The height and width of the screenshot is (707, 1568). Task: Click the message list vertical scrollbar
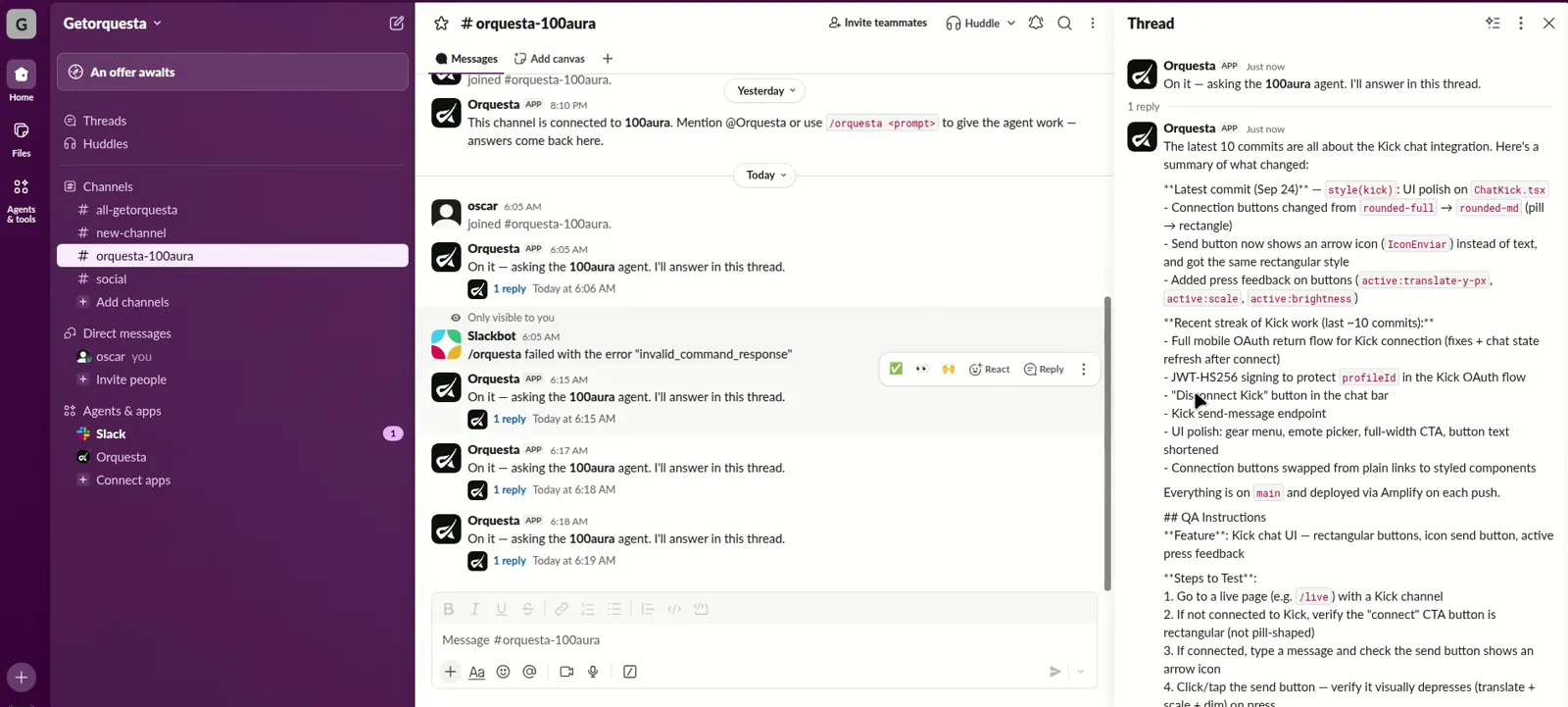coord(1107,443)
